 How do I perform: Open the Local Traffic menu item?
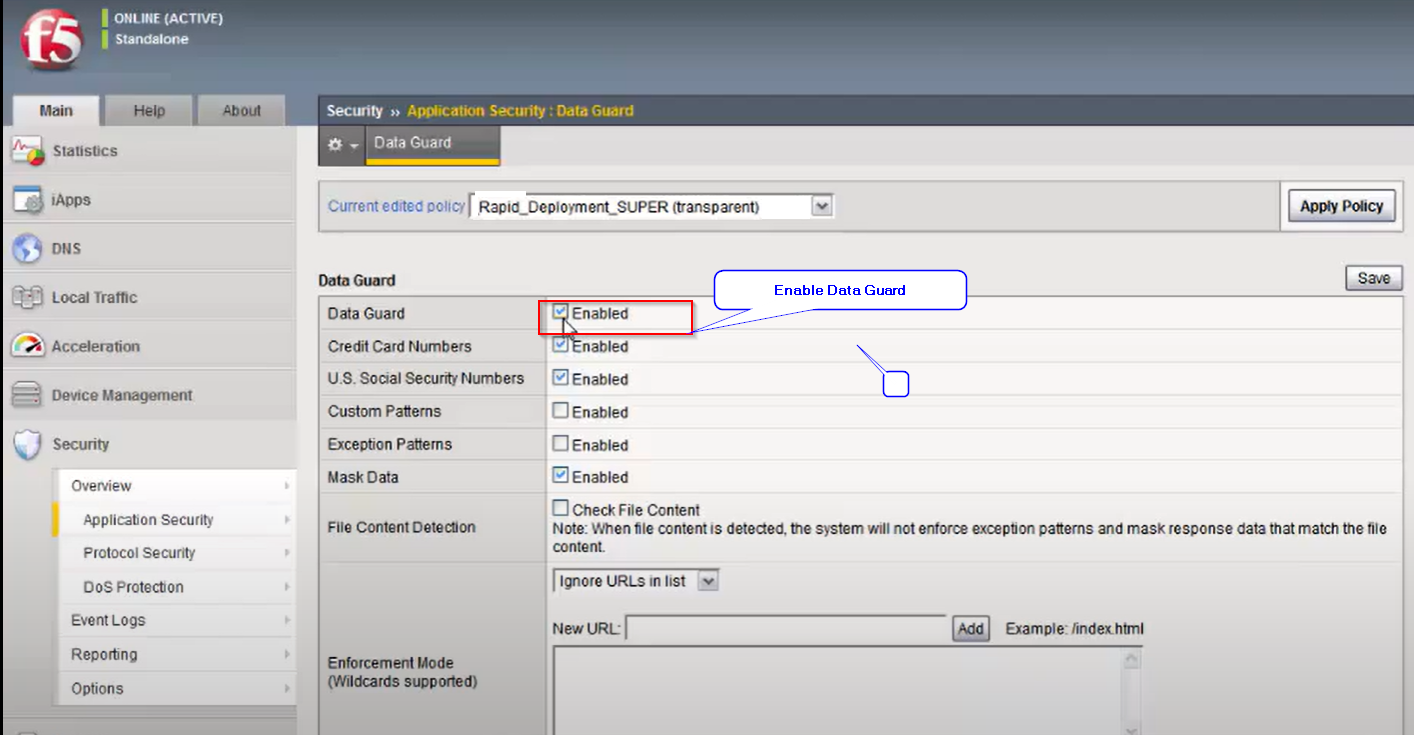point(95,298)
